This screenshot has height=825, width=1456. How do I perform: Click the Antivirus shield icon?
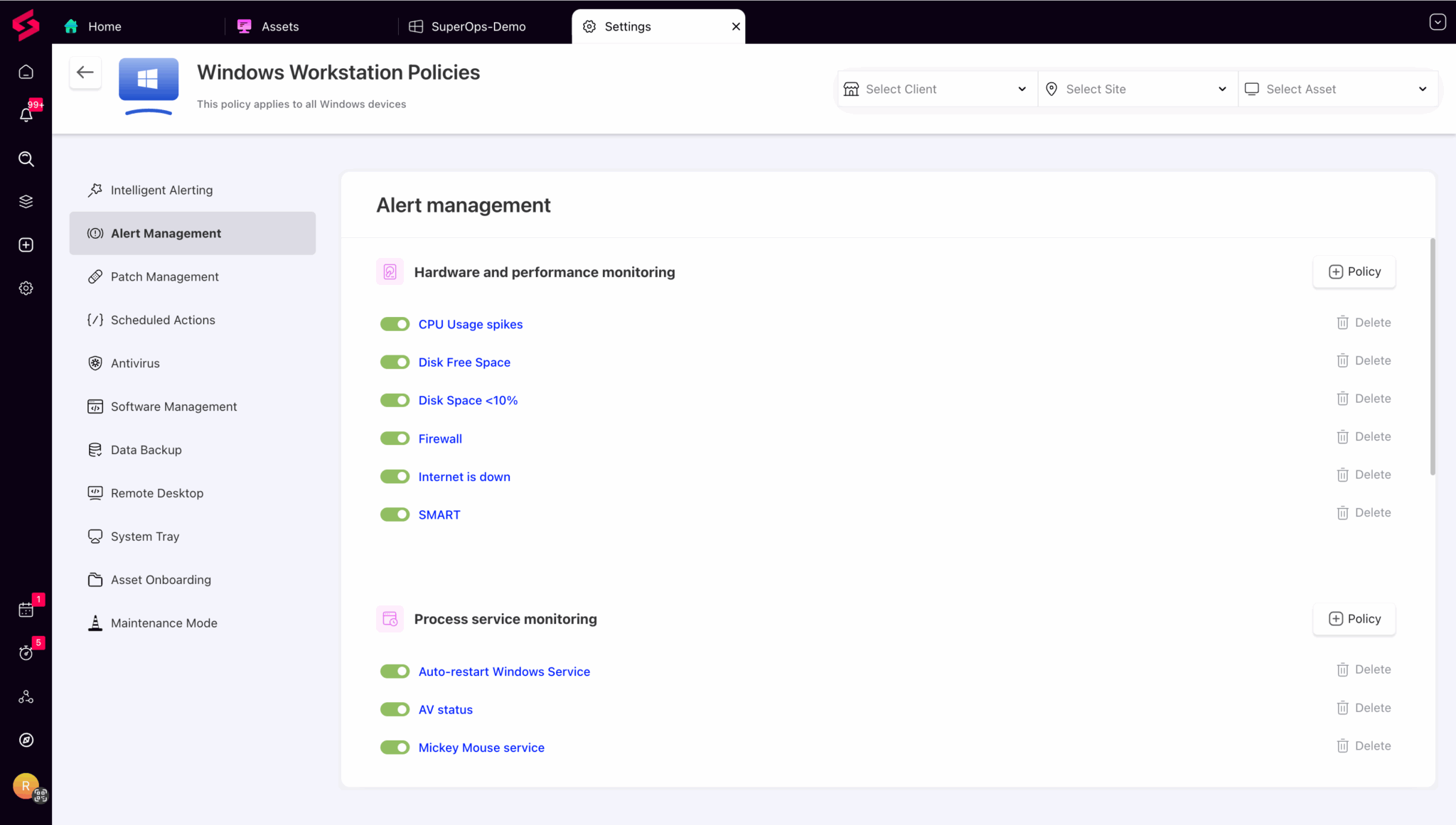(x=95, y=363)
